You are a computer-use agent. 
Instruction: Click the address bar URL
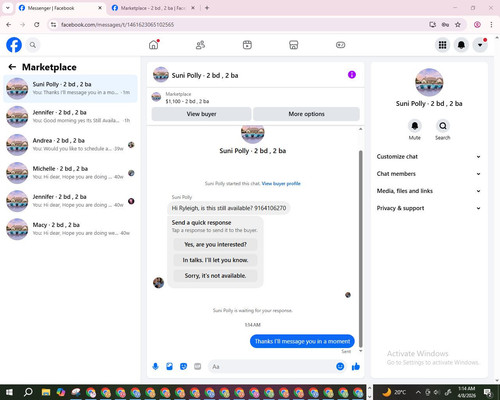[117, 25]
